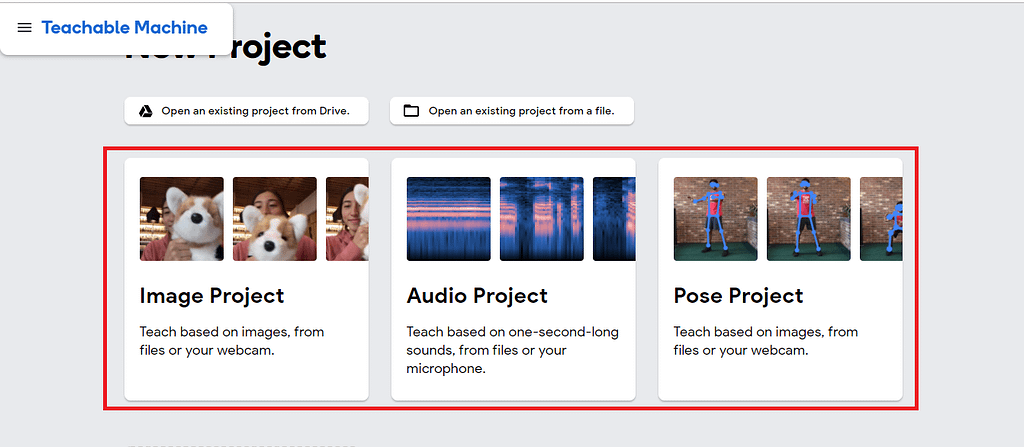Click first pose skeleton thumbnail in Pose Project

[x=716, y=219]
